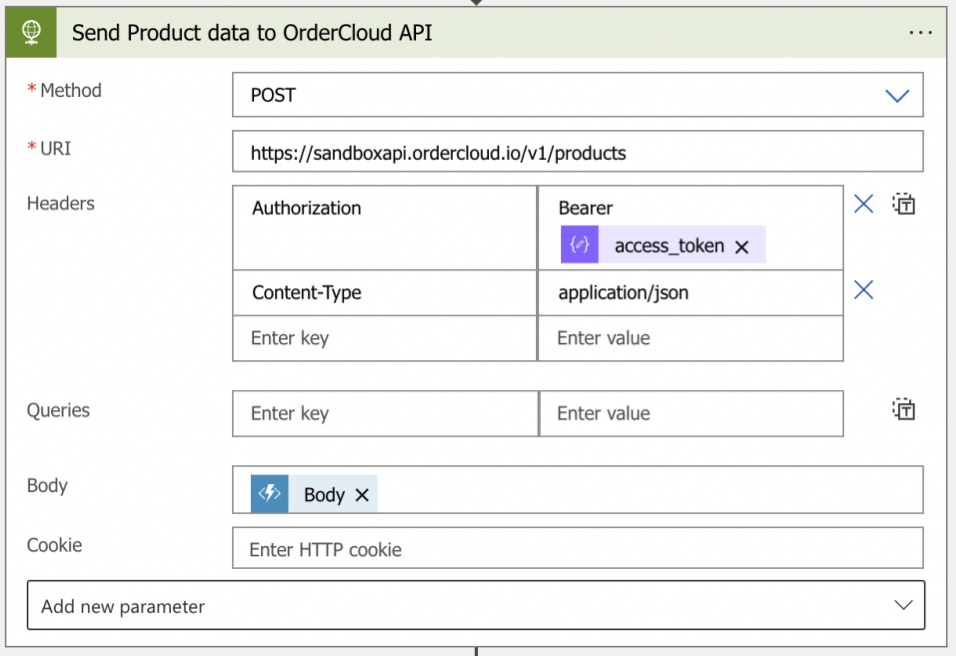Edit the application/json header value
This screenshot has width=956, height=656.
click(x=691, y=293)
